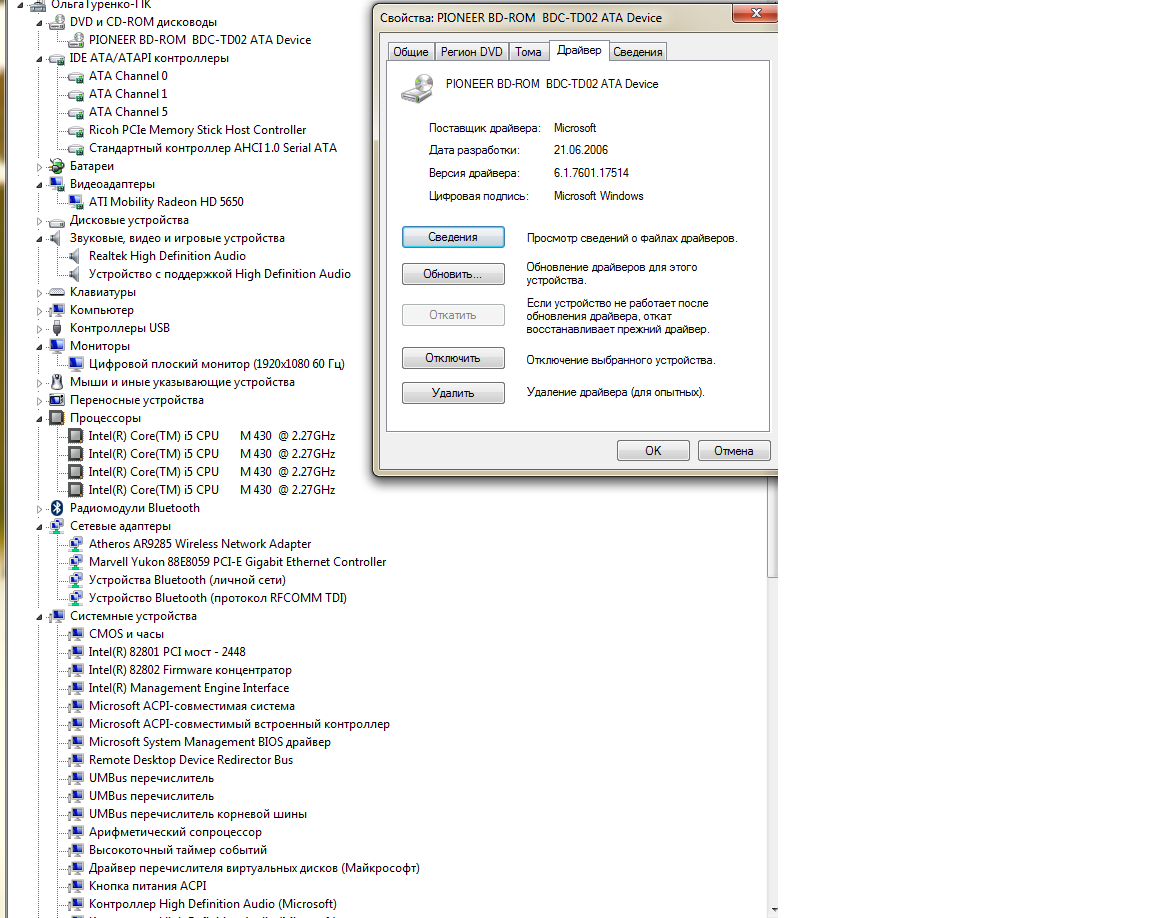The height and width of the screenshot is (918, 1152).
Task: Collapse the Звуковые, видео и игровые устройства node
Action: 40,239
